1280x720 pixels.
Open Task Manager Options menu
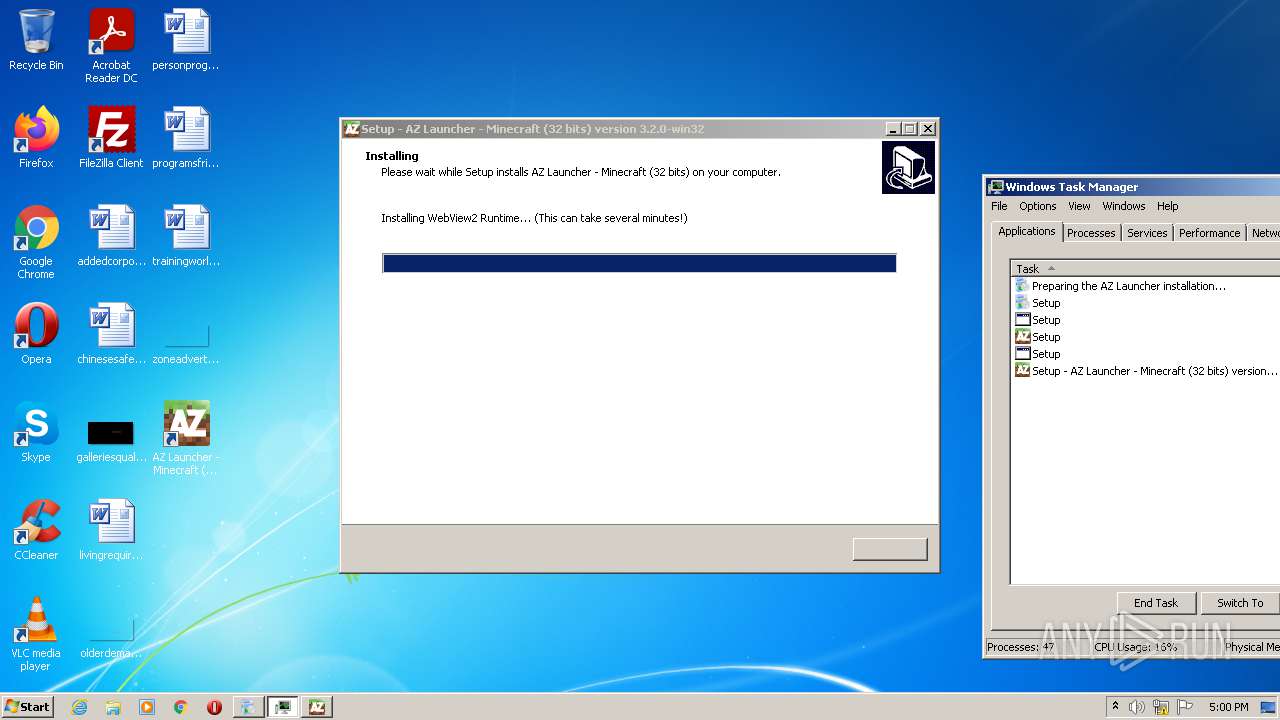[1037, 206]
